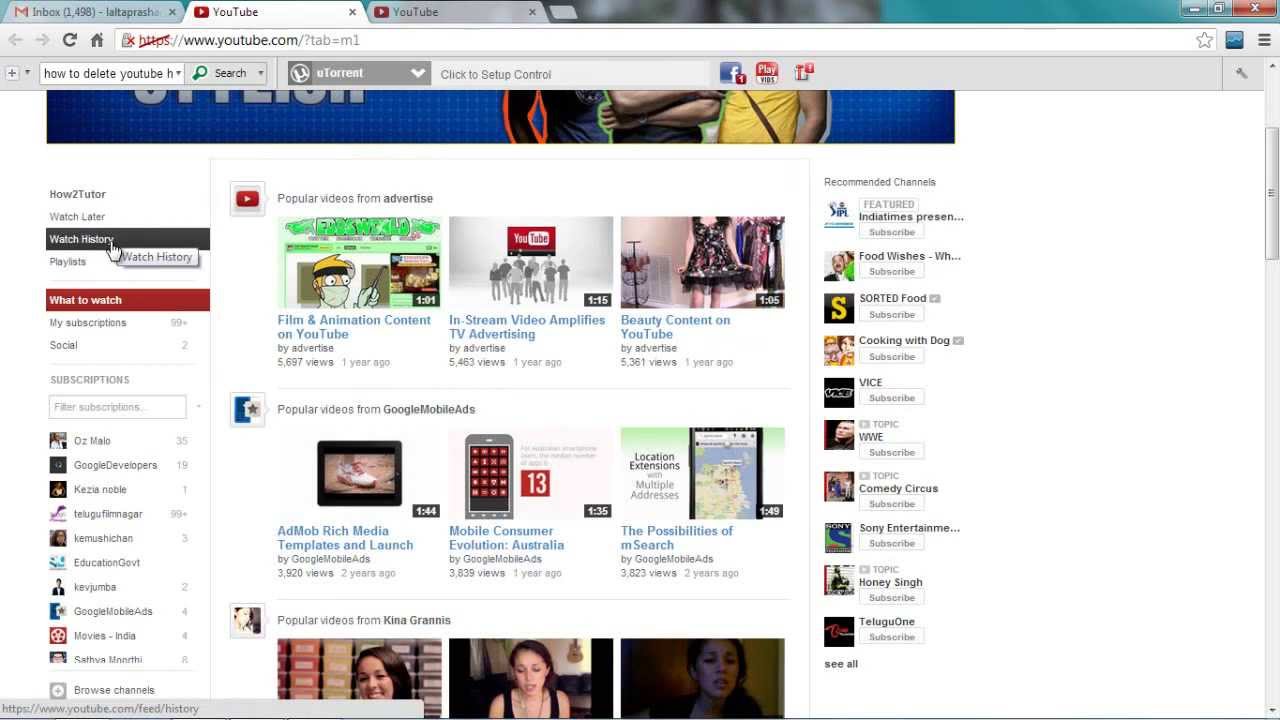
Task: Open VICE channel logo
Action: [x=839, y=392]
